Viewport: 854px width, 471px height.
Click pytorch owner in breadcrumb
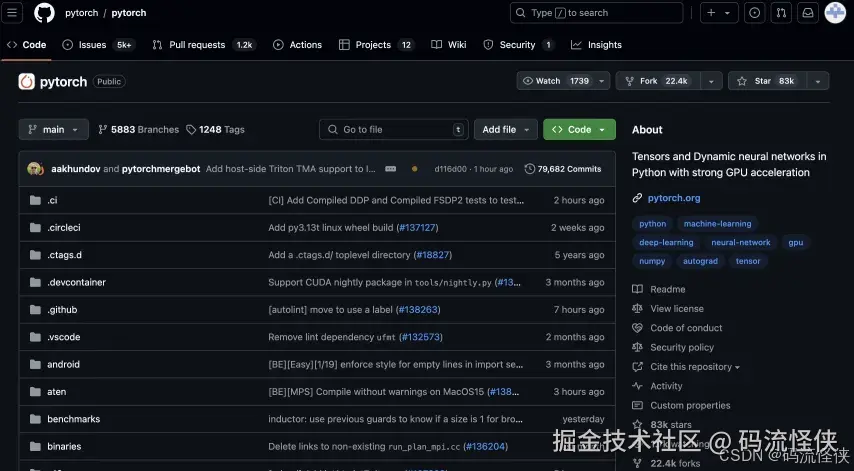82,13
